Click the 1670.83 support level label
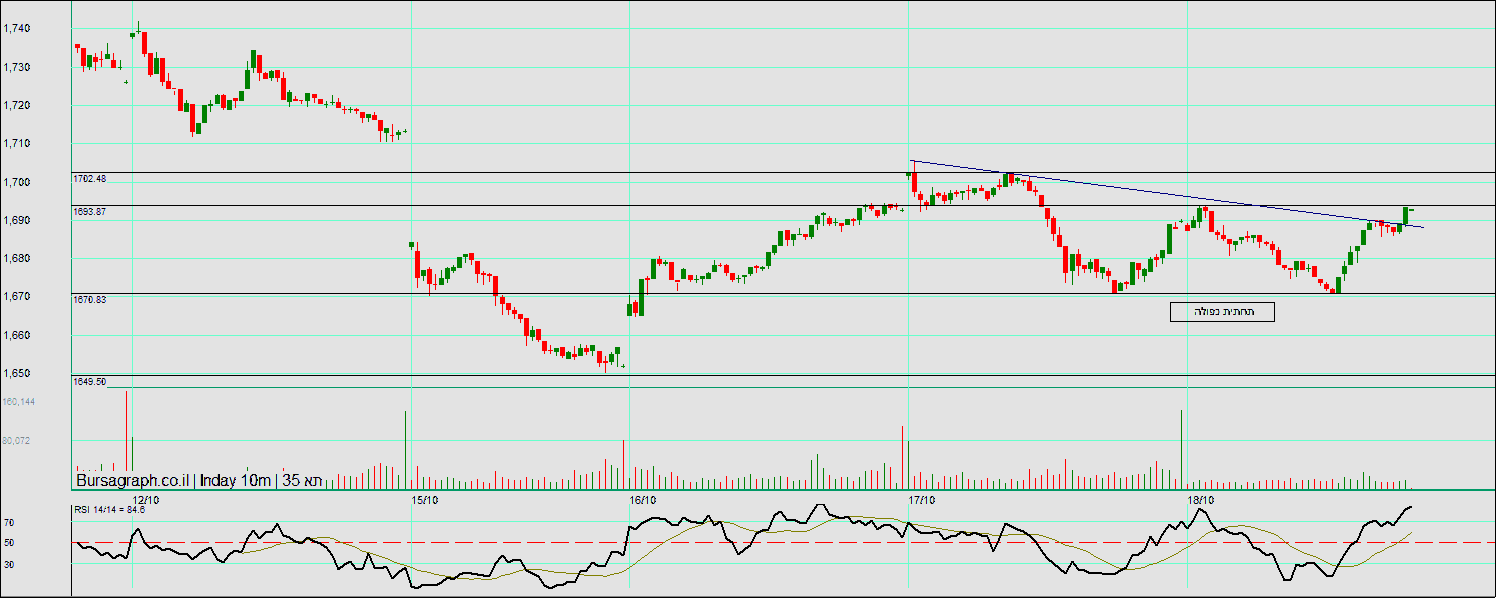Image resolution: width=1496 pixels, height=598 pixels. tap(89, 300)
